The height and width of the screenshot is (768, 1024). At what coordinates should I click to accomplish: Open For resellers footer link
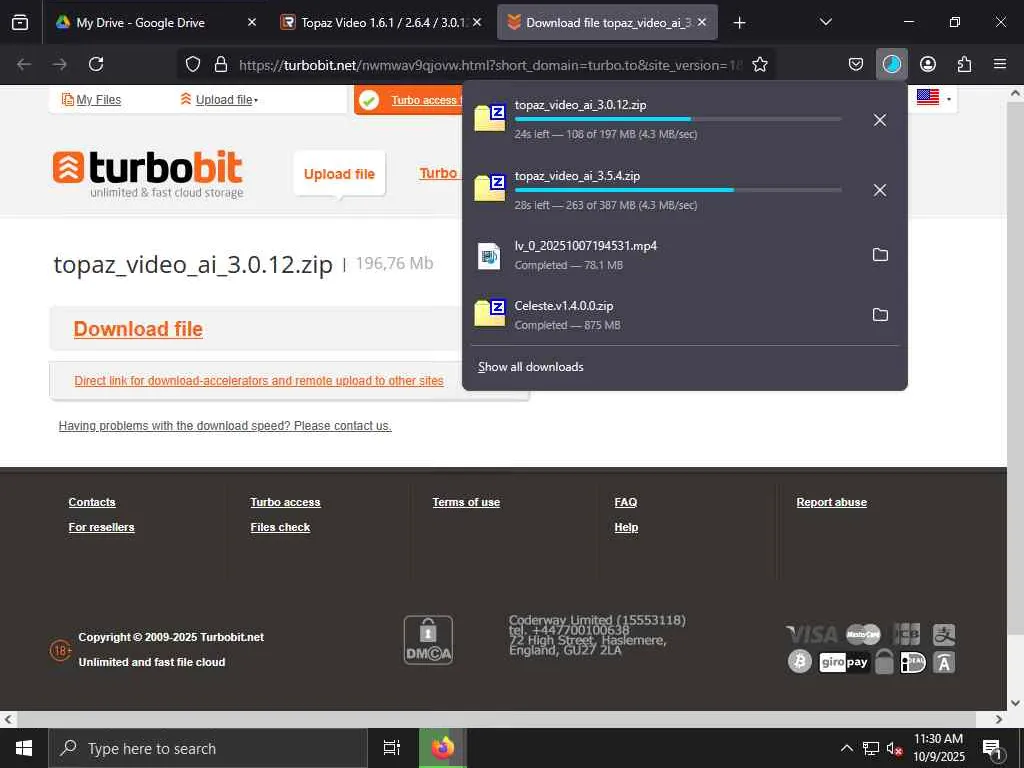(x=101, y=527)
